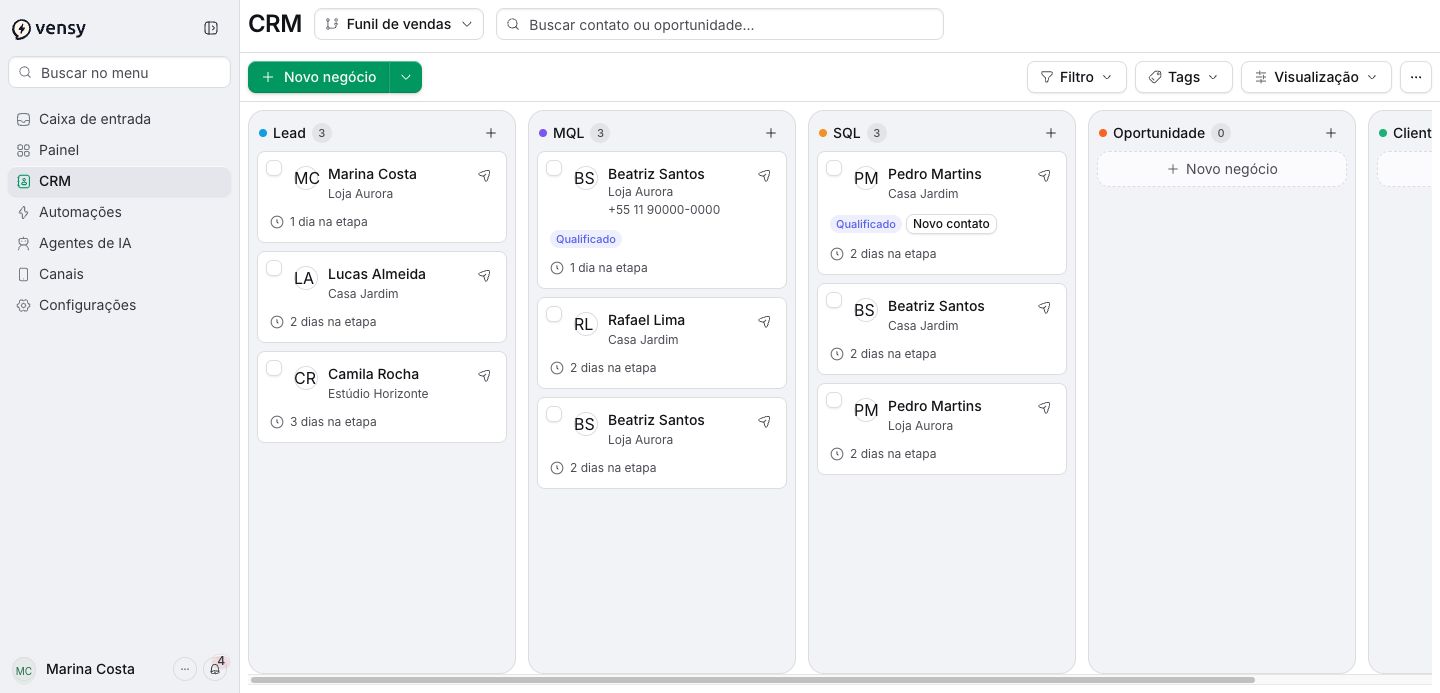Viewport: 1440px width, 693px height.
Task: Check the Pedro Martins Loja Aurora card
Action: 834,400
